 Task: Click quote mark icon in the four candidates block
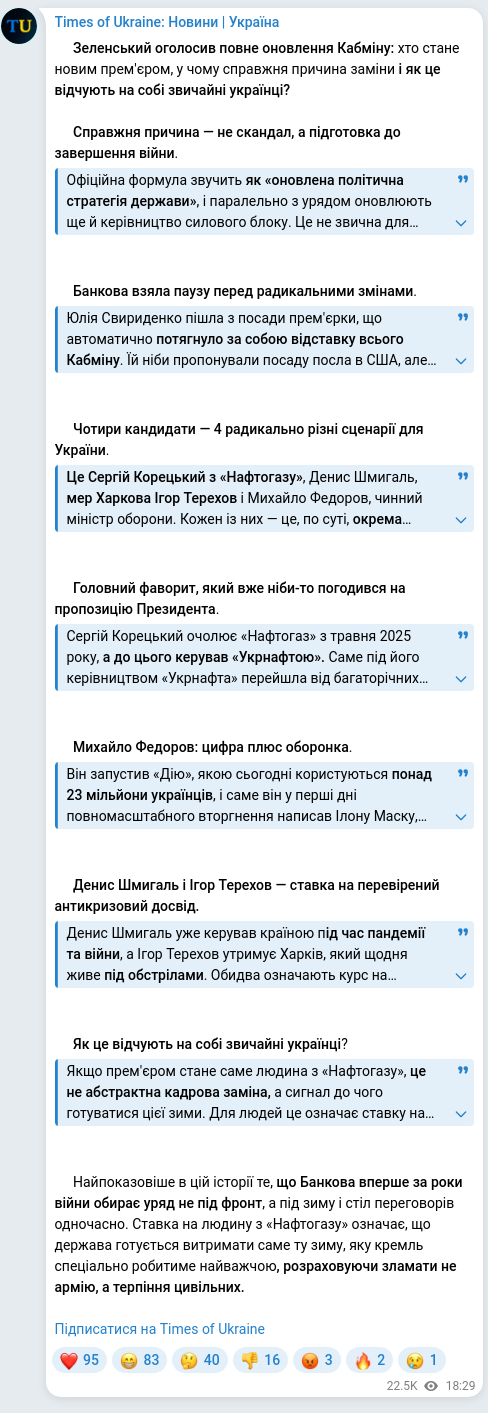pos(462,476)
